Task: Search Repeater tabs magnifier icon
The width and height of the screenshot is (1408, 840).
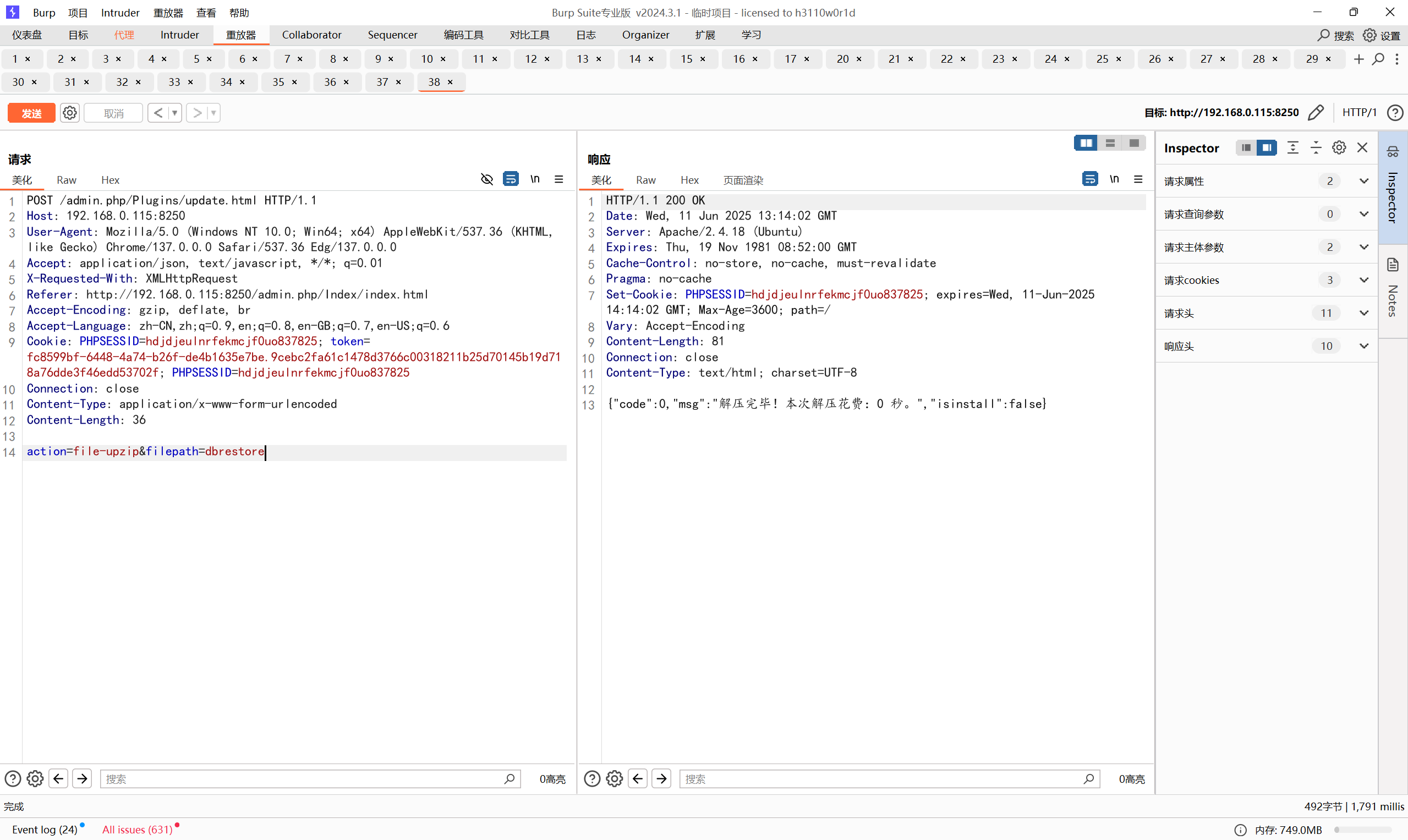Action: (1378, 59)
